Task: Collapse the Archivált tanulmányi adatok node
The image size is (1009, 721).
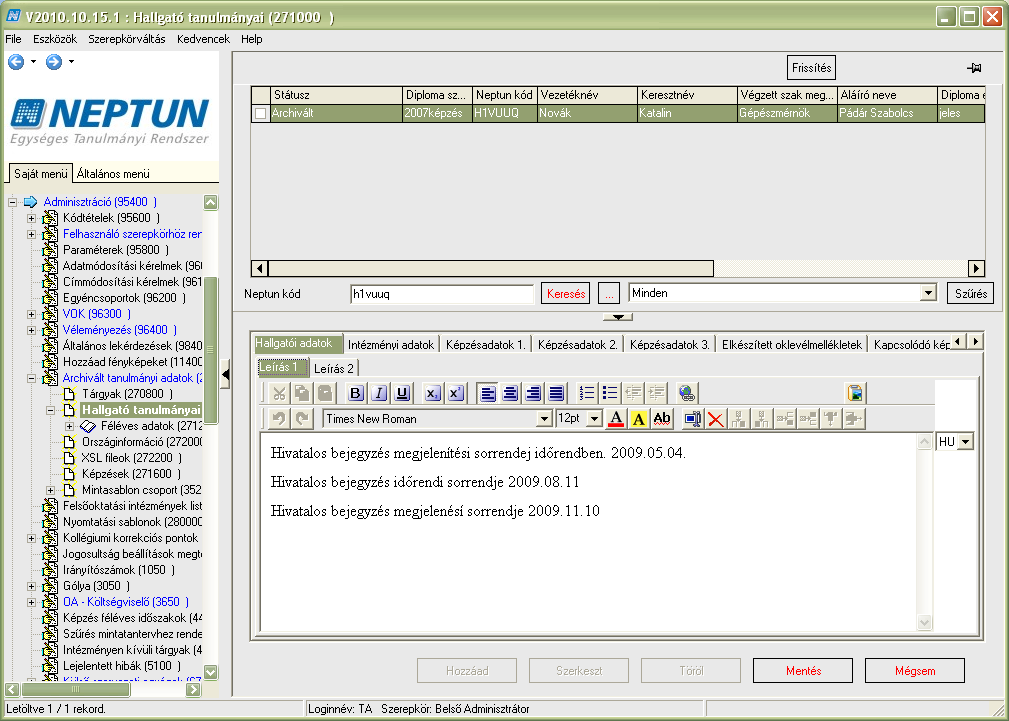Action: 31,379
